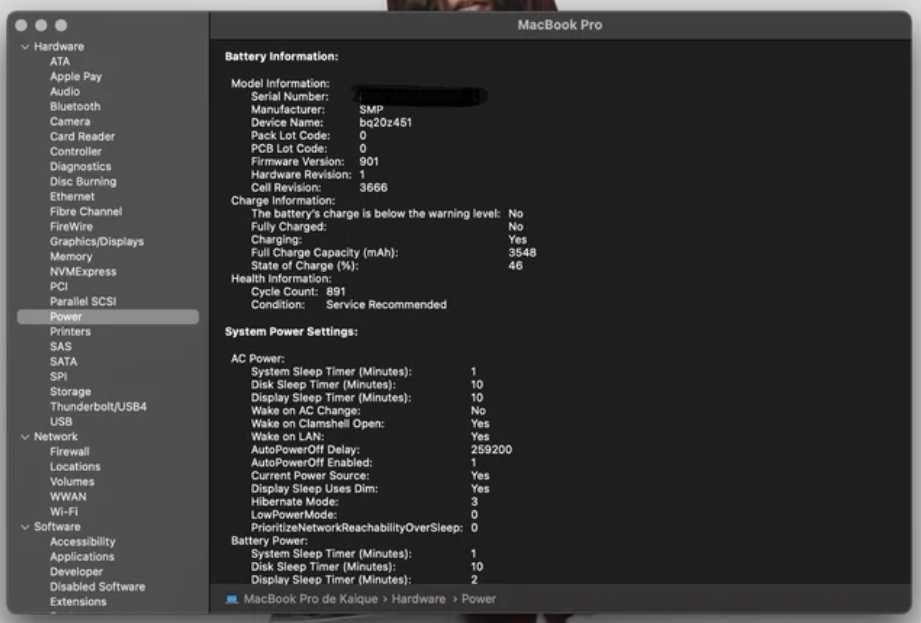921x623 pixels.
Task: Click the State of Charge value 46
Action: click(515, 265)
